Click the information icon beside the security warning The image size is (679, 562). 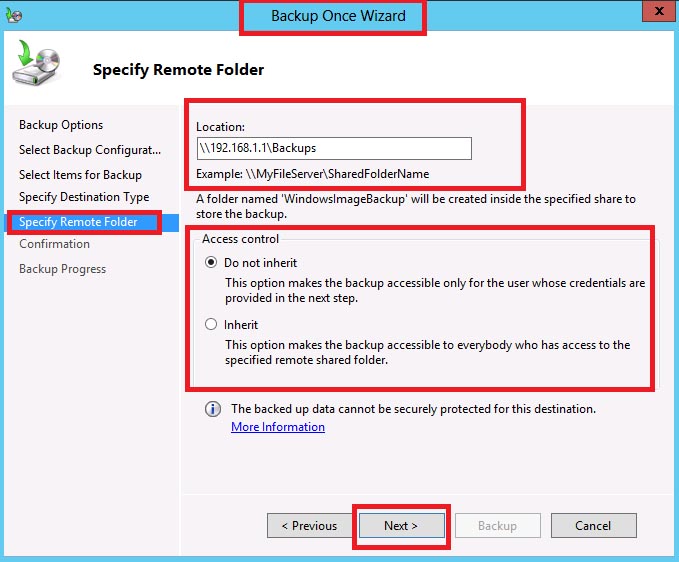(x=212, y=410)
